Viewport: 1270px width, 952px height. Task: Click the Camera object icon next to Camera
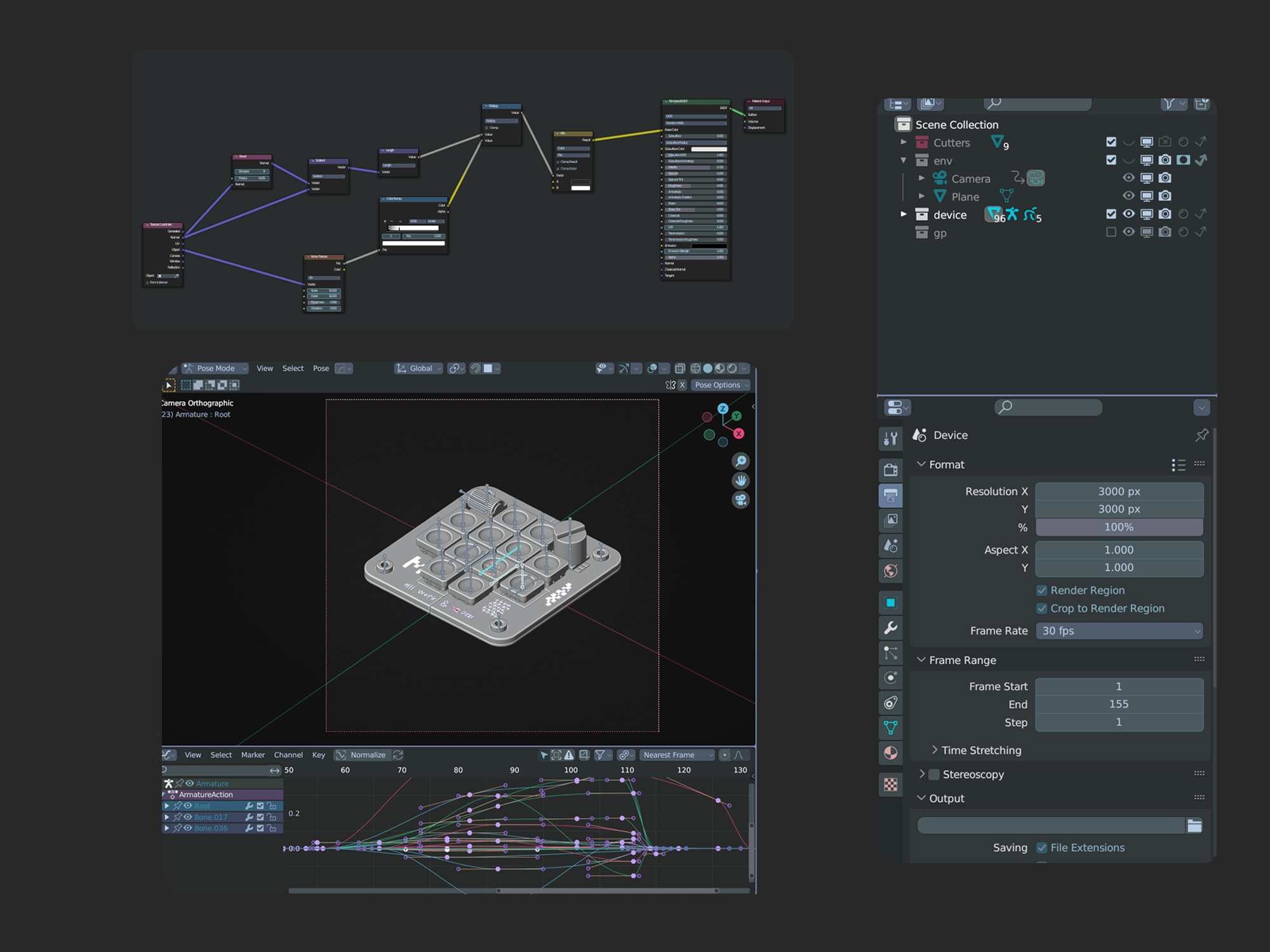pyautogui.click(x=940, y=178)
